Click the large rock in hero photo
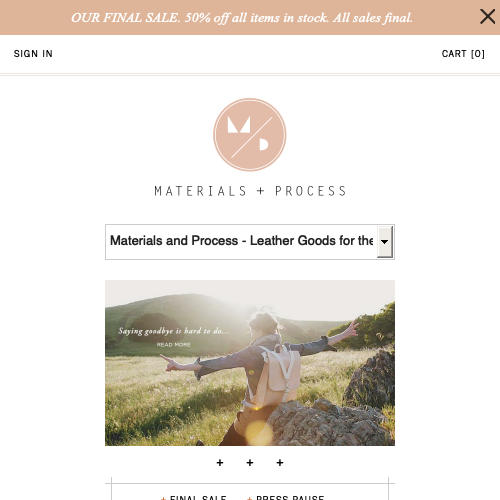Viewport: 500px width, 500px height. click(328, 423)
